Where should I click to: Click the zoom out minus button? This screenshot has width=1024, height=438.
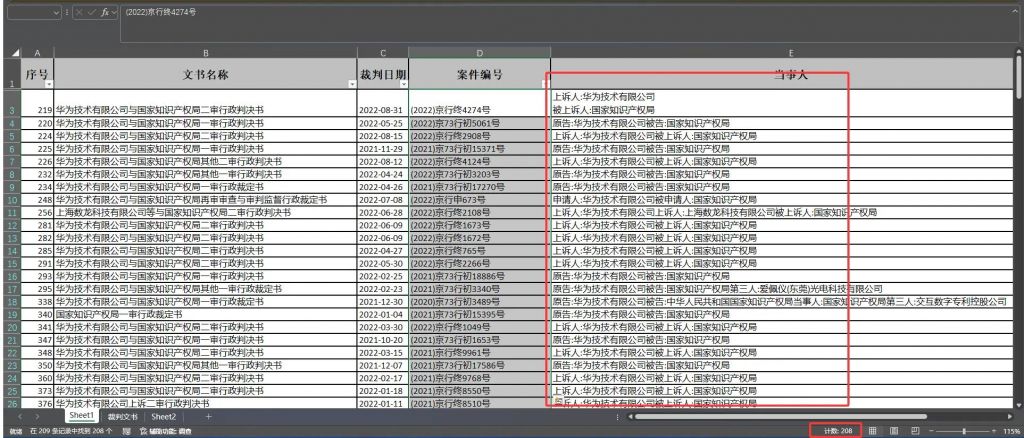932,431
